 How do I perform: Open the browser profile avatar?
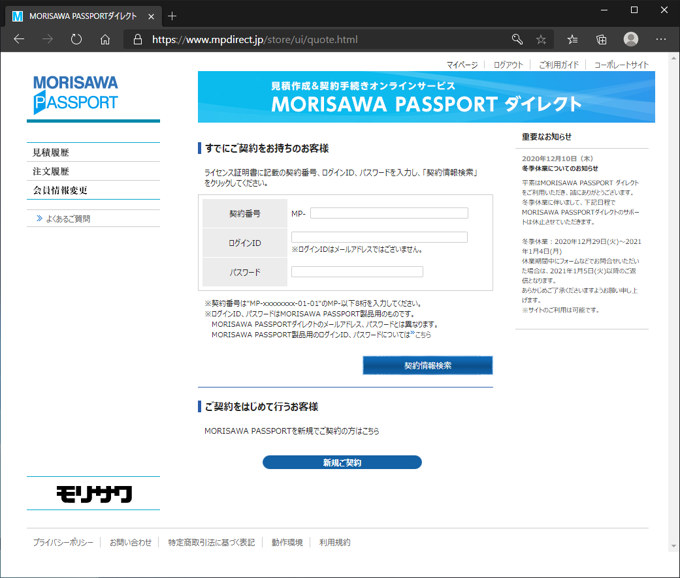coord(631,39)
